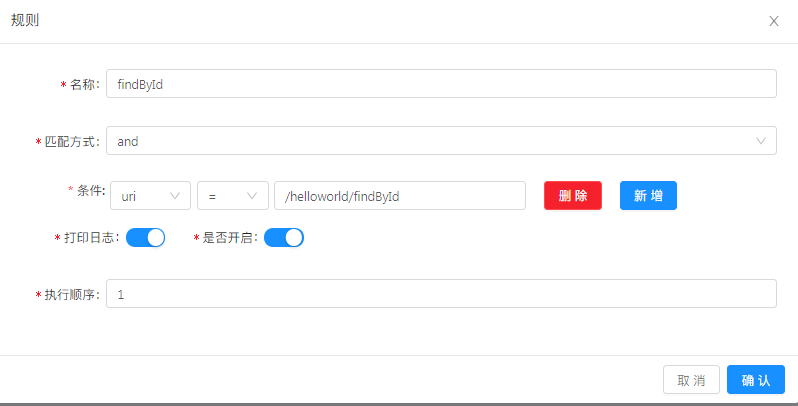Click the 规则 dialog title

(x=25, y=20)
